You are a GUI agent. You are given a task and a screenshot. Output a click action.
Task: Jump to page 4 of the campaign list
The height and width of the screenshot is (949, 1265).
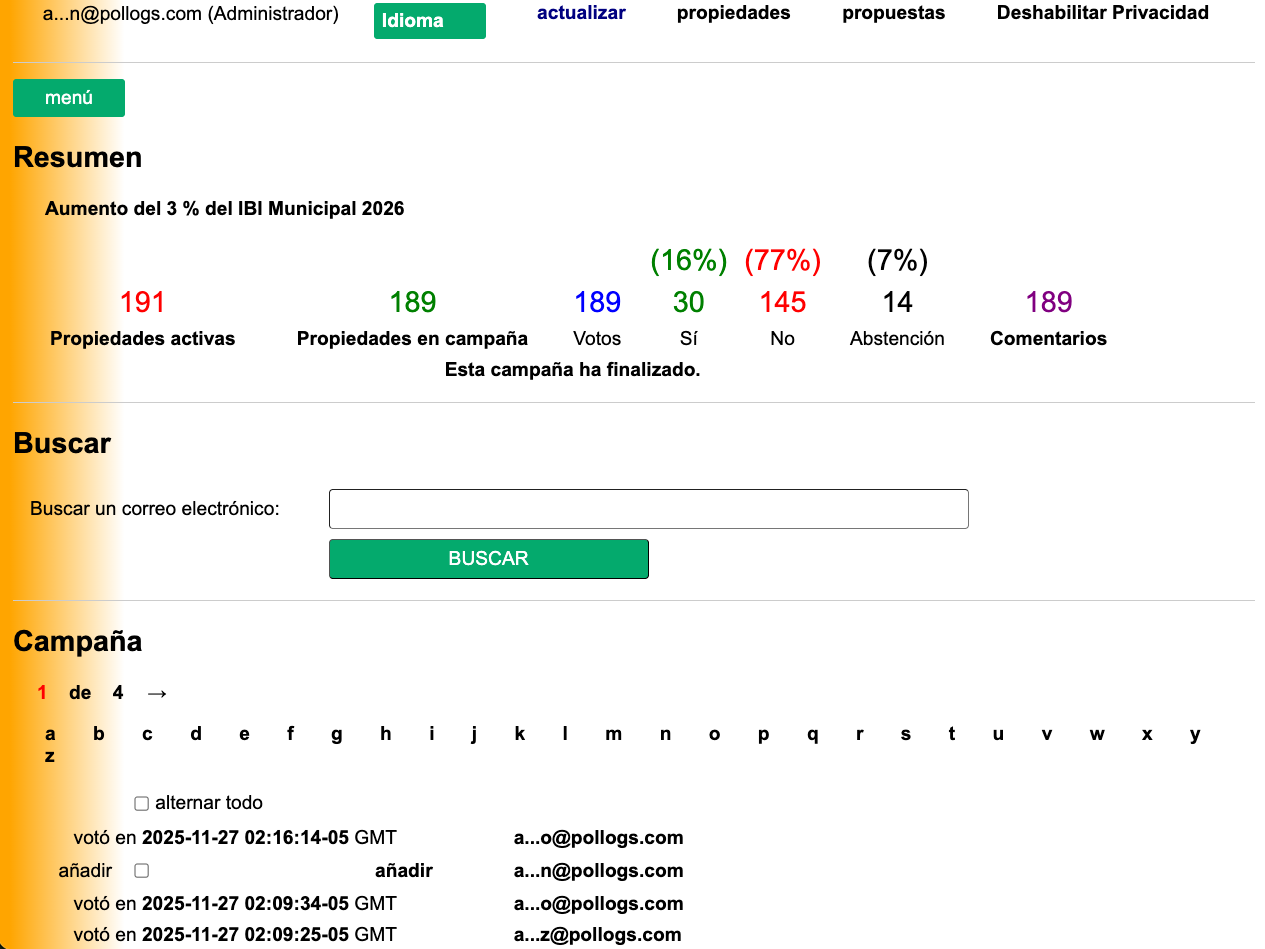point(117,692)
